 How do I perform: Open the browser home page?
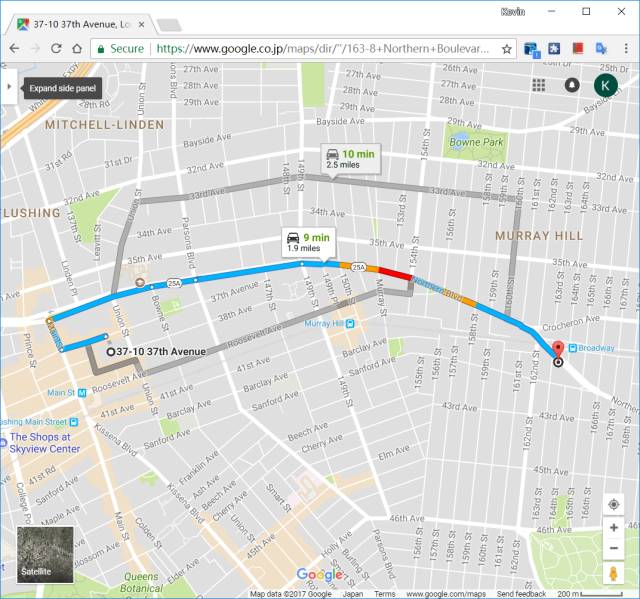pos(77,49)
